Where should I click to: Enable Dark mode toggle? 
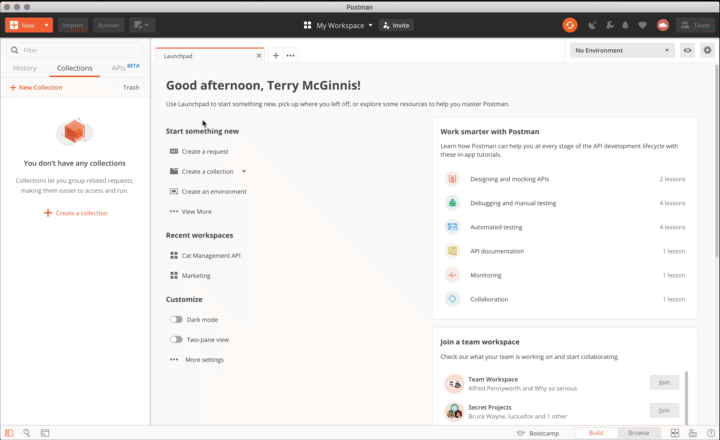coord(176,320)
